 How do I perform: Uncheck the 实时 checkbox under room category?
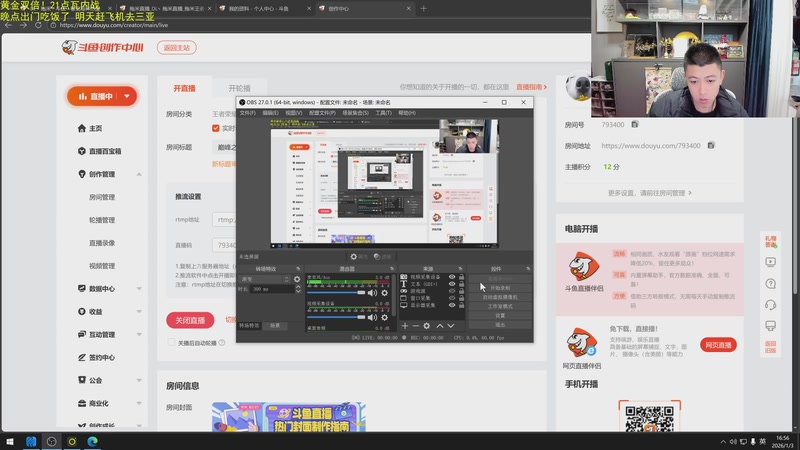pyautogui.click(x=216, y=128)
